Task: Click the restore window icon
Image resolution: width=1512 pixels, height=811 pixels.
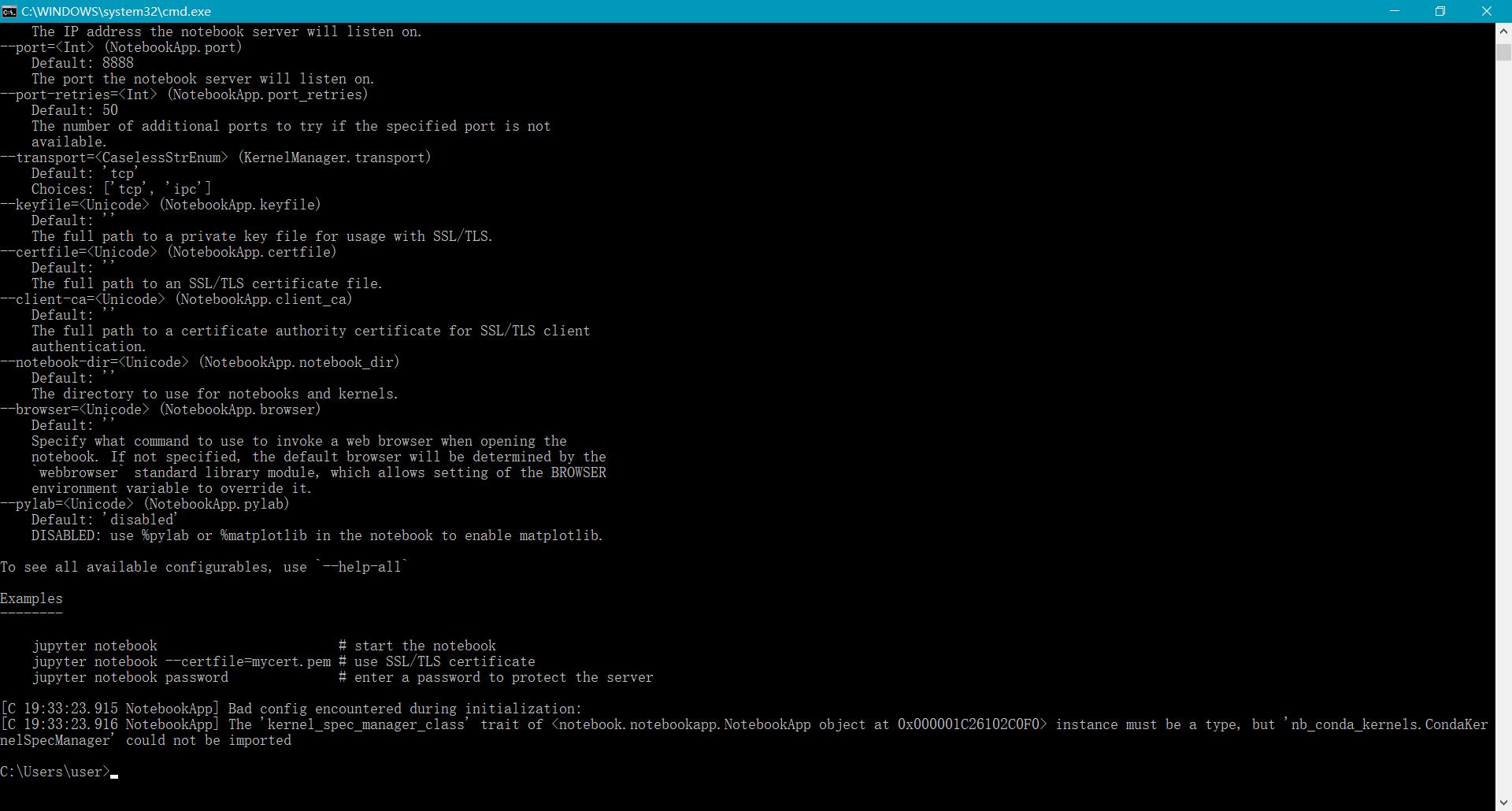Action: (x=1441, y=11)
